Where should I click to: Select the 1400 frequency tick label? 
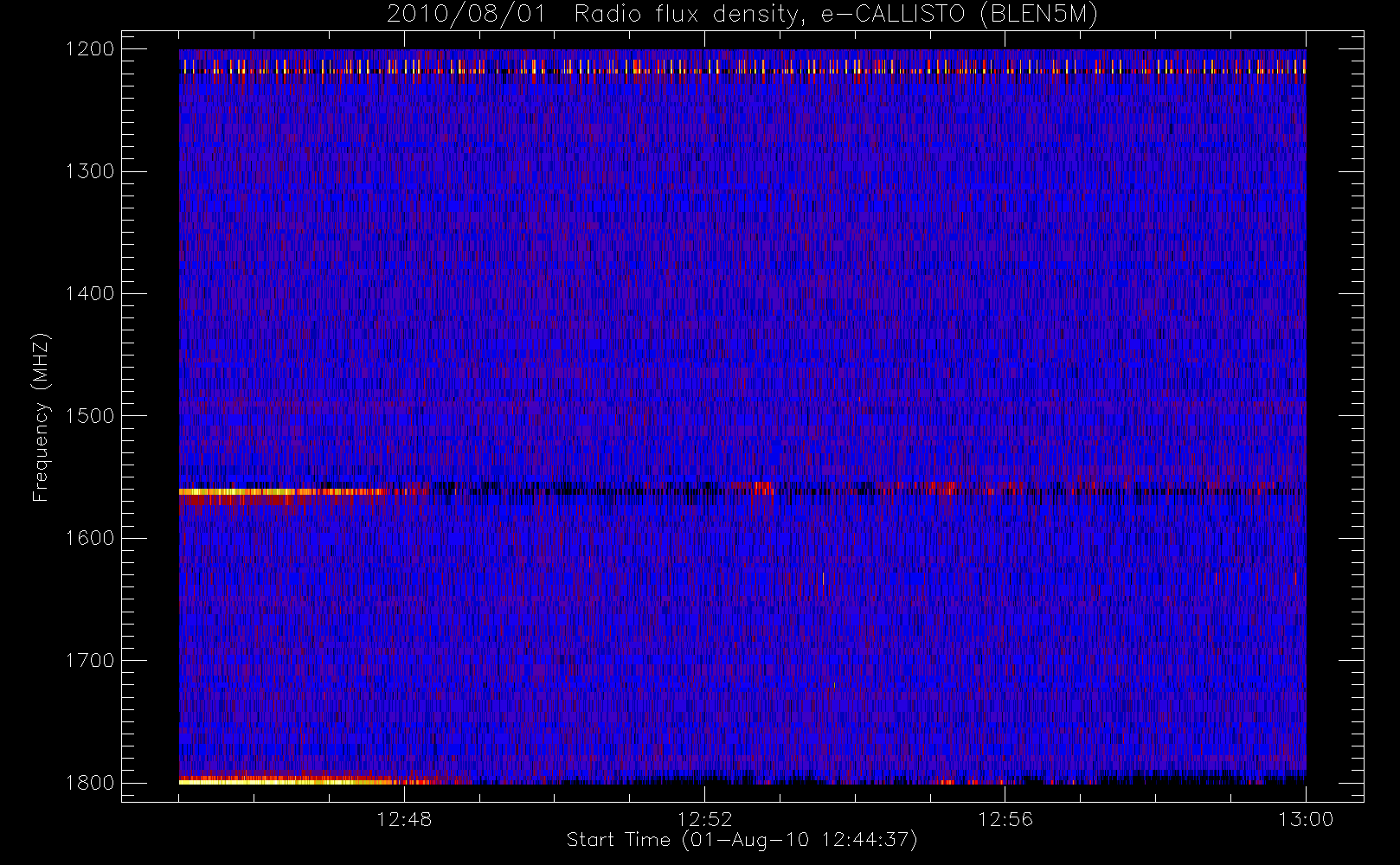[x=90, y=293]
